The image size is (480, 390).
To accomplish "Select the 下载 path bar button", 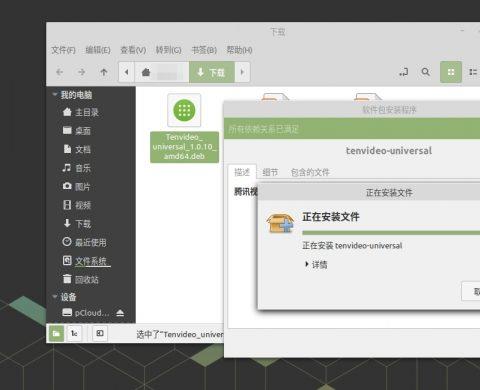I will coord(212,72).
